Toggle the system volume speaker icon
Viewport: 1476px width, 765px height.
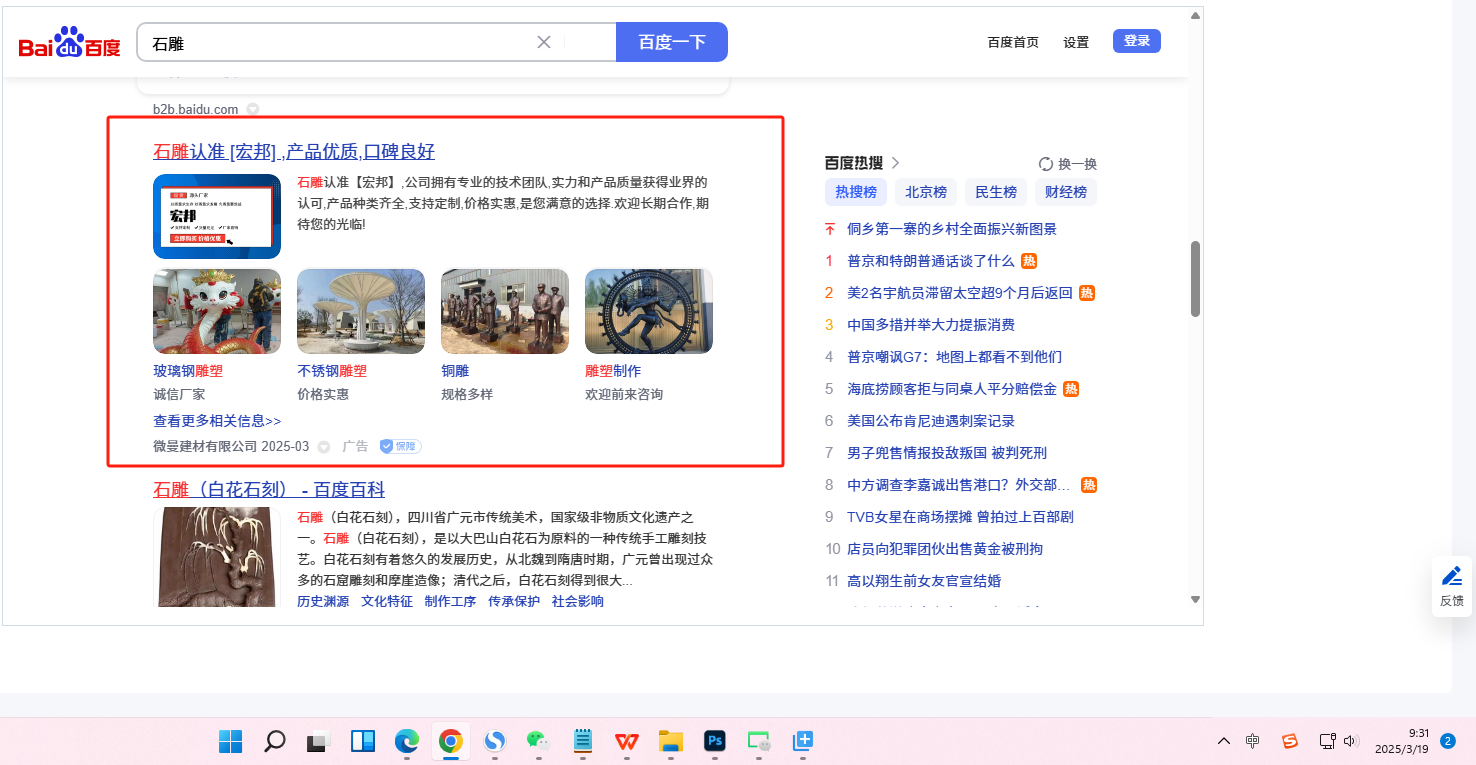[x=1351, y=741]
